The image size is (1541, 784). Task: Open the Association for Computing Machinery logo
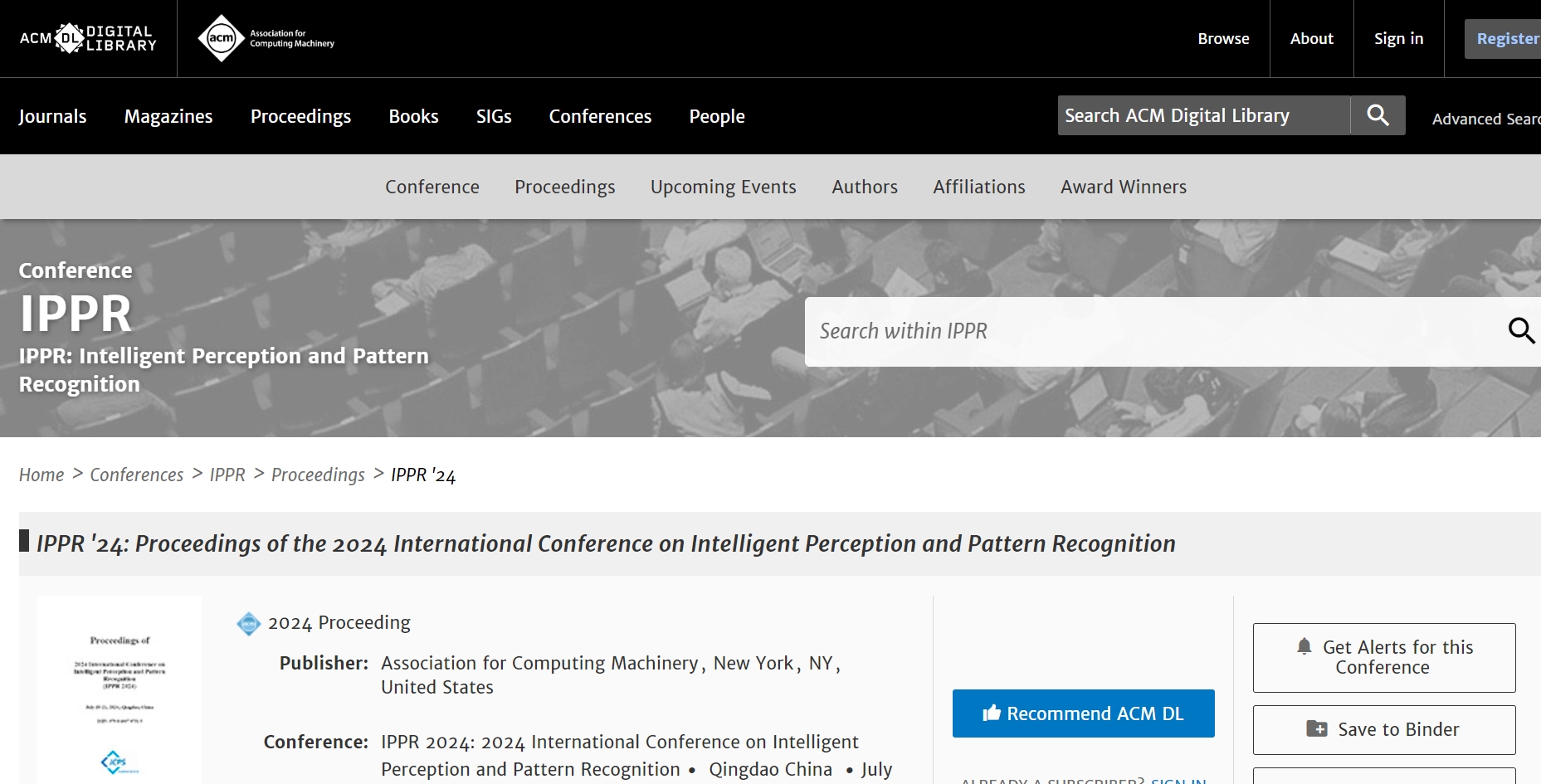[266, 38]
